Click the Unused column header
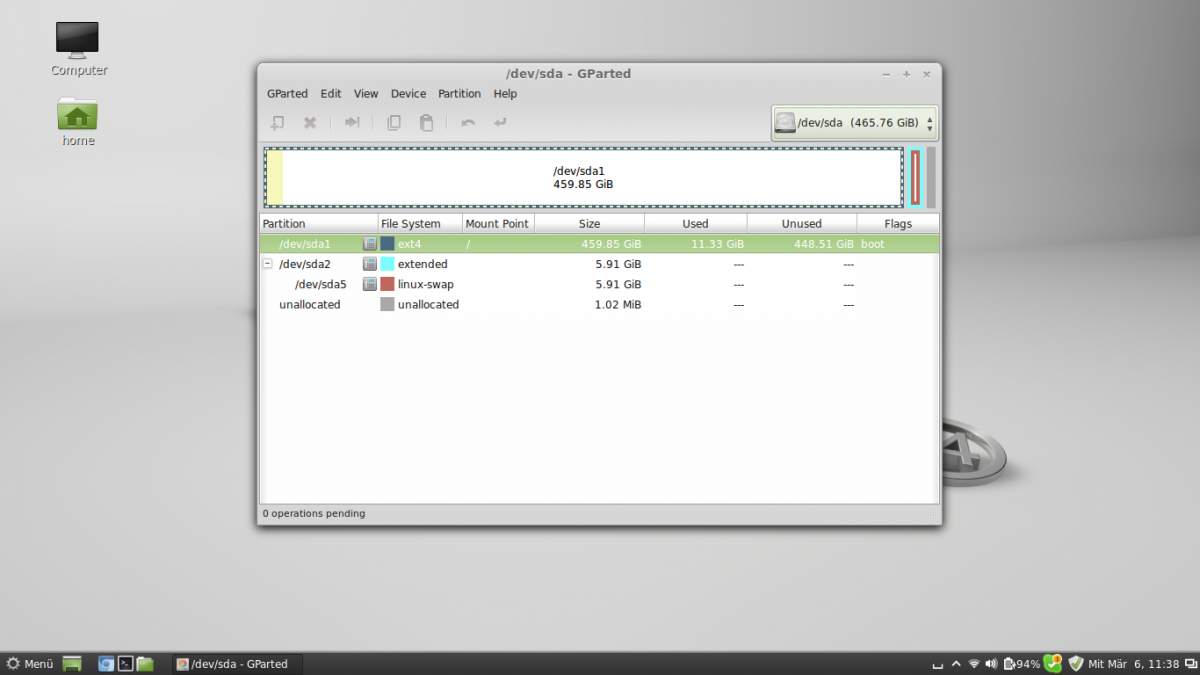The width and height of the screenshot is (1200, 675). (802, 224)
